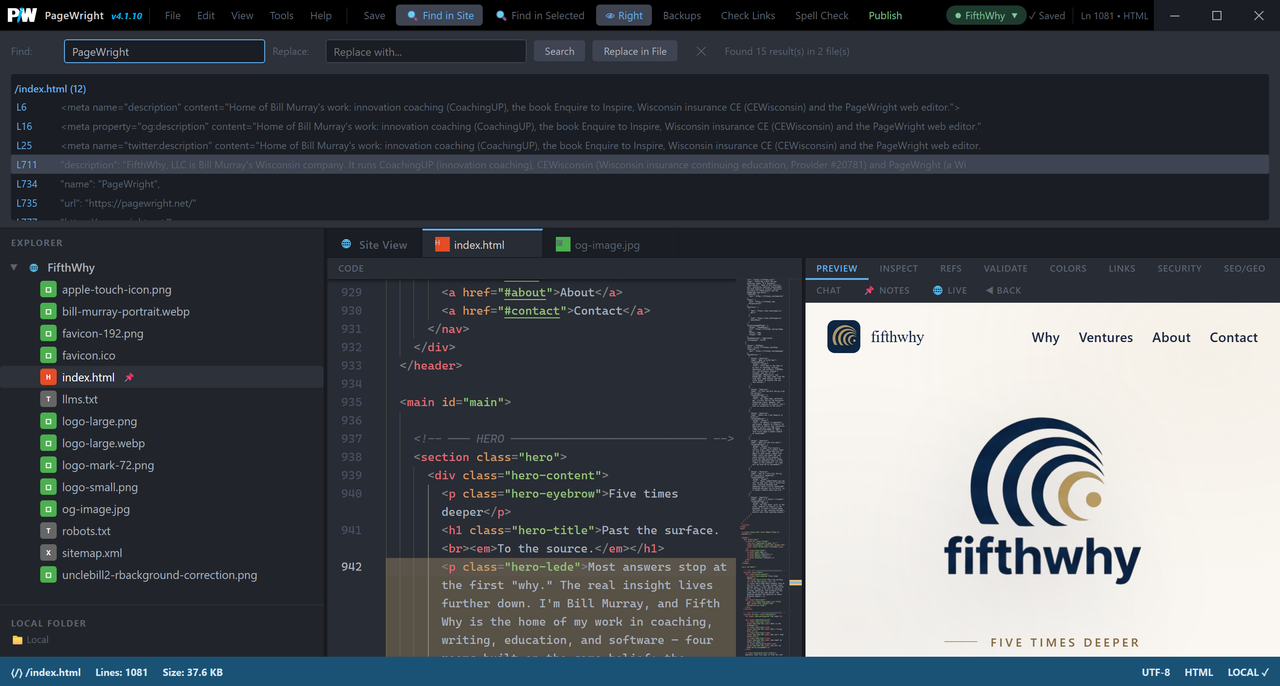Viewport: 1280px width, 686px height.
Task: Click the Contact link in preview navigation
Action: click(x=1233, y=337)
